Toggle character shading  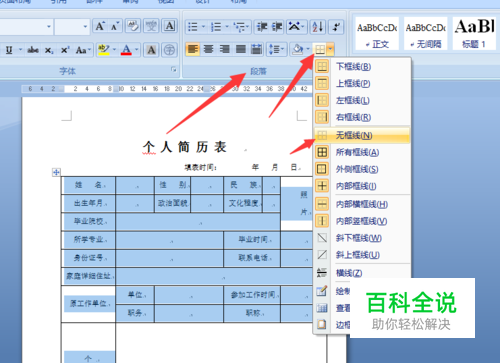151,50
